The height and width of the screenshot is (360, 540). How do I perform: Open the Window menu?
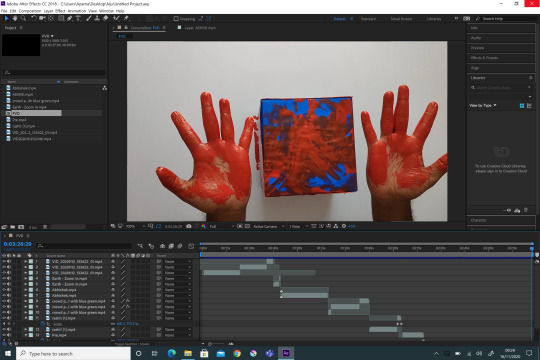point(106,11)
